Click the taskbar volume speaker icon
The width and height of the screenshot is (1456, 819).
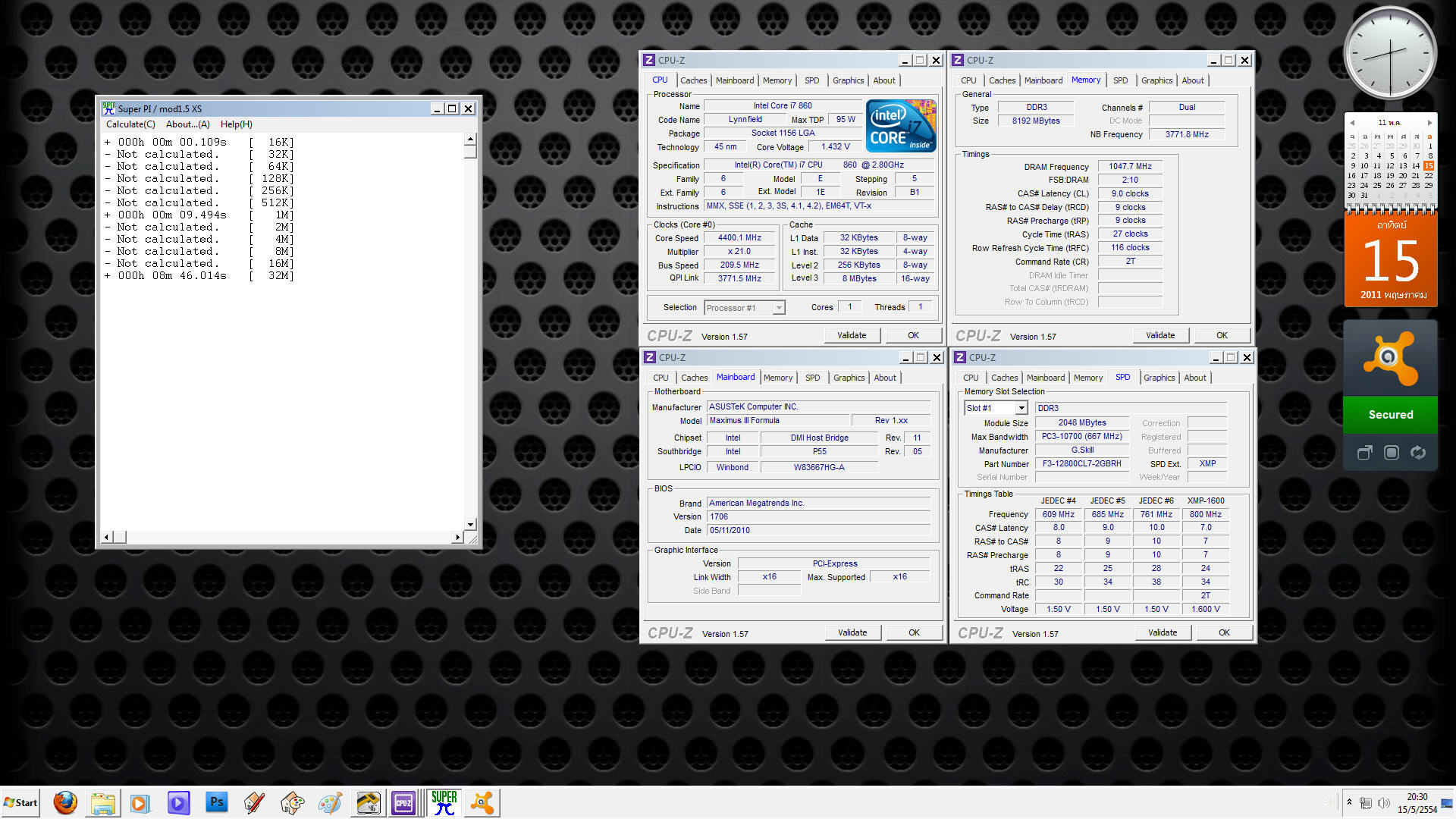pyautogui.click(x=1383, y=802)
